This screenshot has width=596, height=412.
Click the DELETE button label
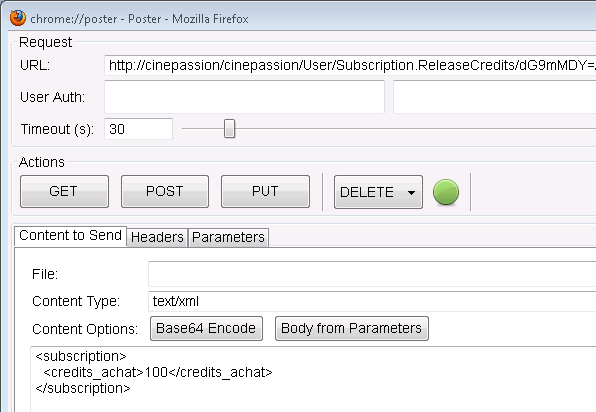pos(367,192)
